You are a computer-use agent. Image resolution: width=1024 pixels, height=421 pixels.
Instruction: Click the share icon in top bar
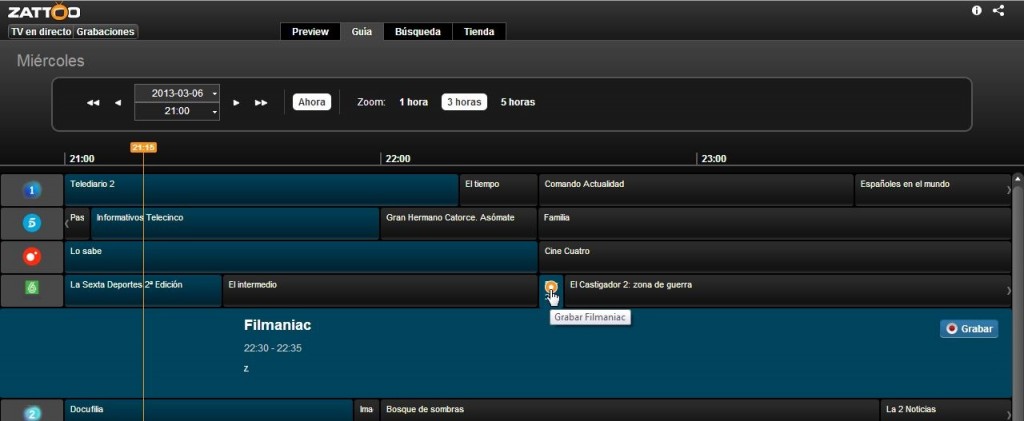(x=998, y=10)
